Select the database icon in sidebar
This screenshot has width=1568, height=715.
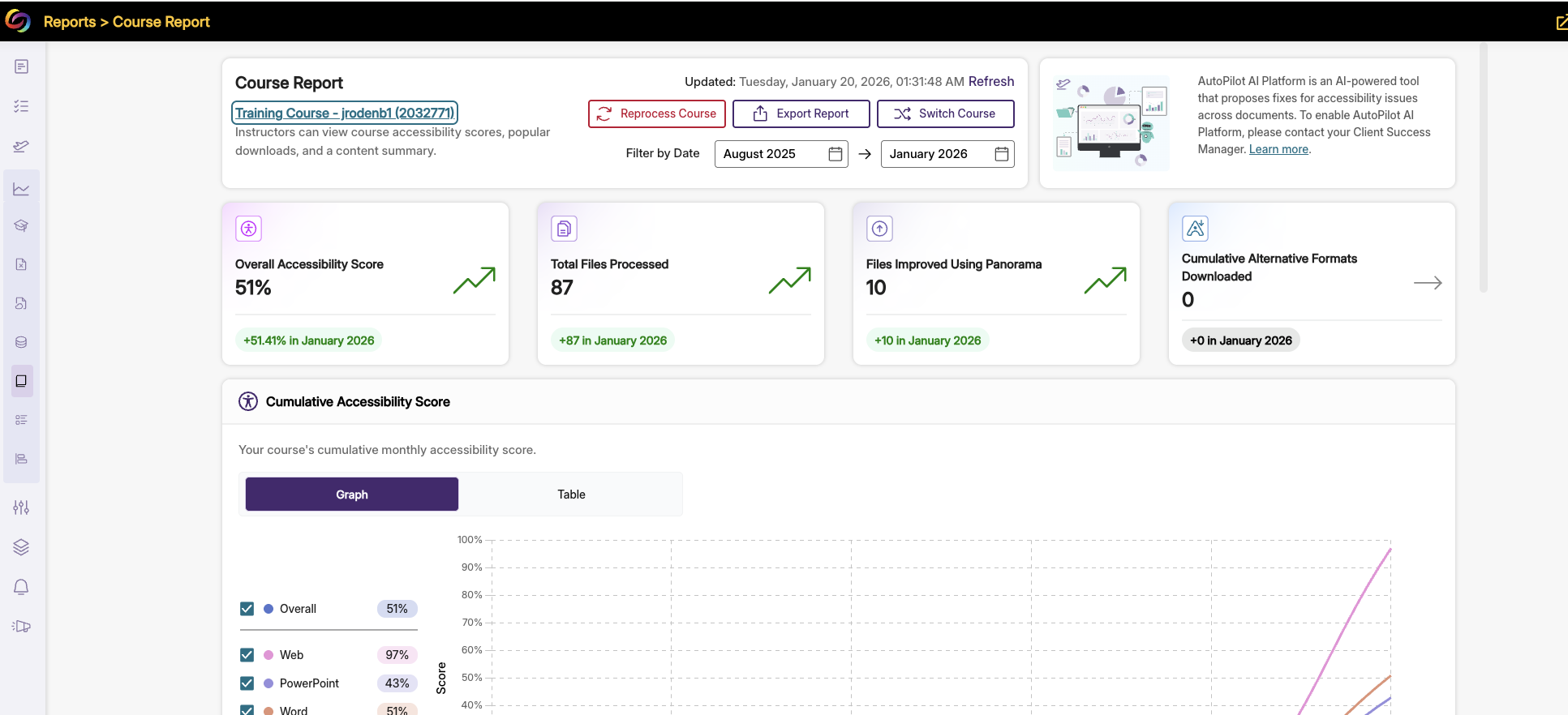point(22,342)
